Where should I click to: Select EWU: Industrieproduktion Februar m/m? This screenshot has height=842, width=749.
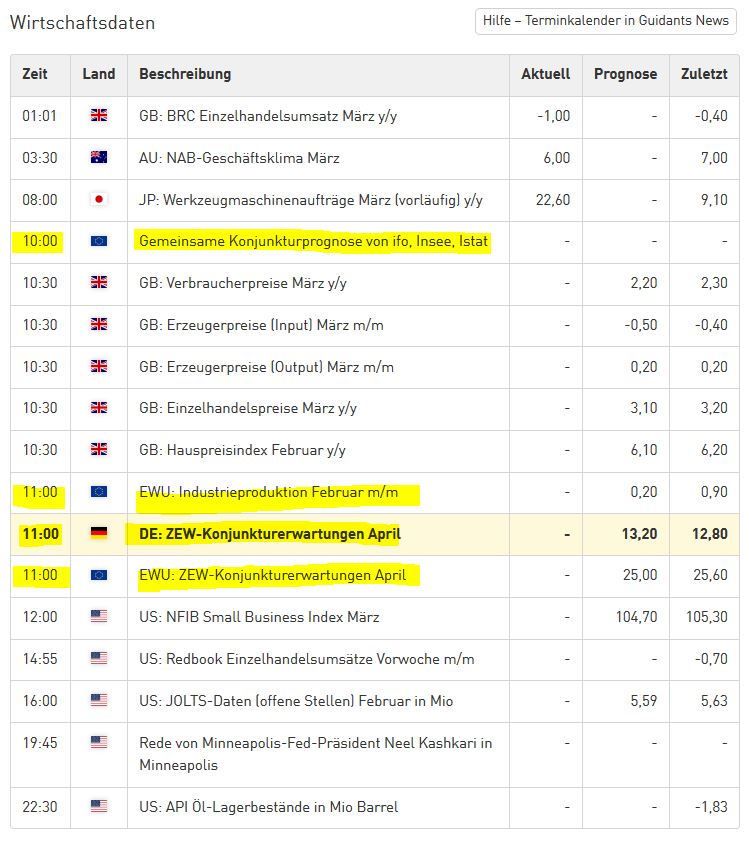tap(268, 492)
